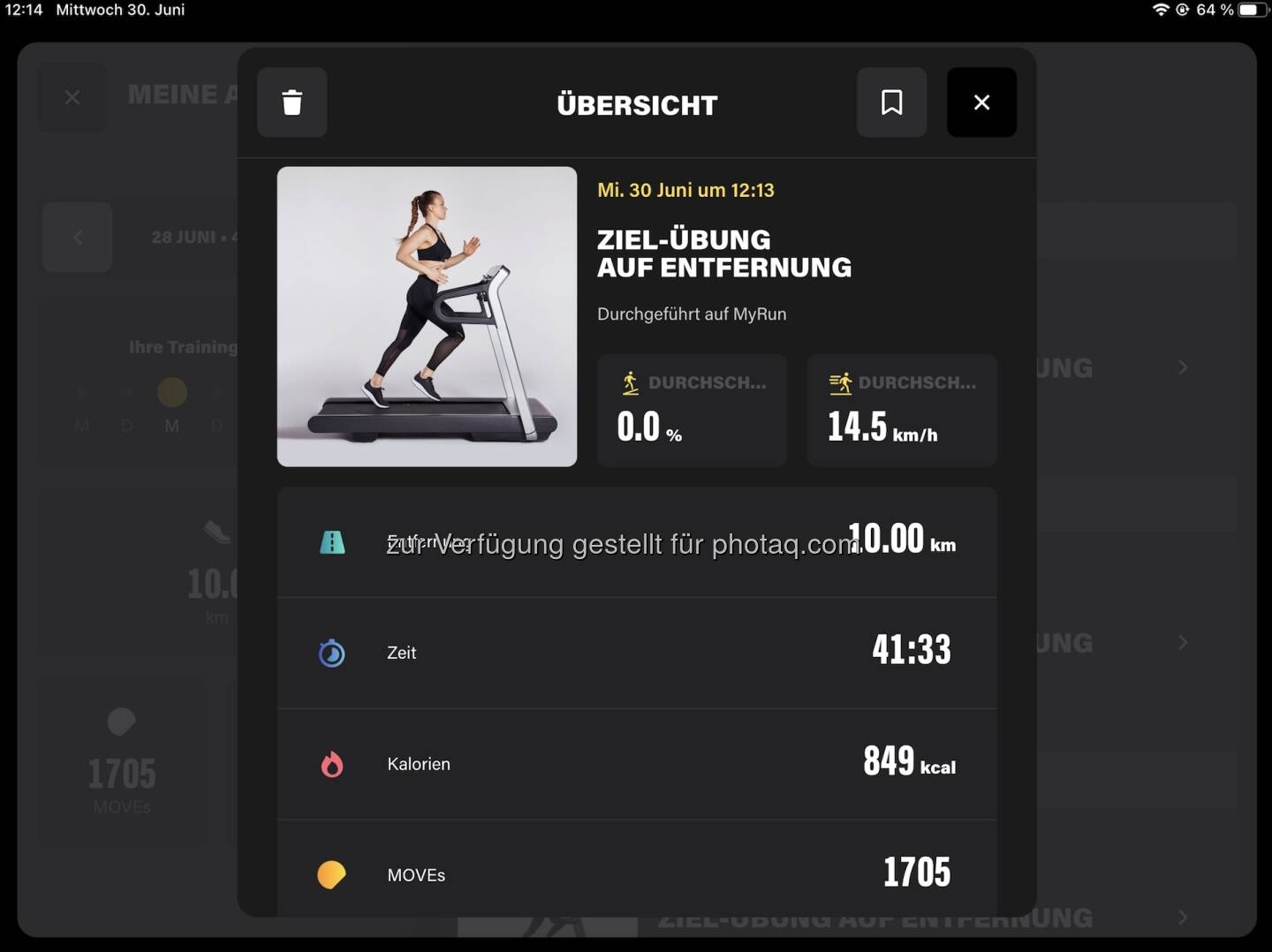Select the average speed 14.5 km/h card
The height and width of the screenshot is (952, 1272).
click(901, 410)
